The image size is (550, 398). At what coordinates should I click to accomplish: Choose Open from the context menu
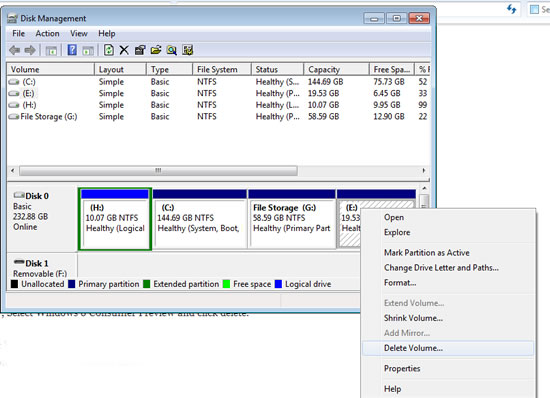click(449, 217)
